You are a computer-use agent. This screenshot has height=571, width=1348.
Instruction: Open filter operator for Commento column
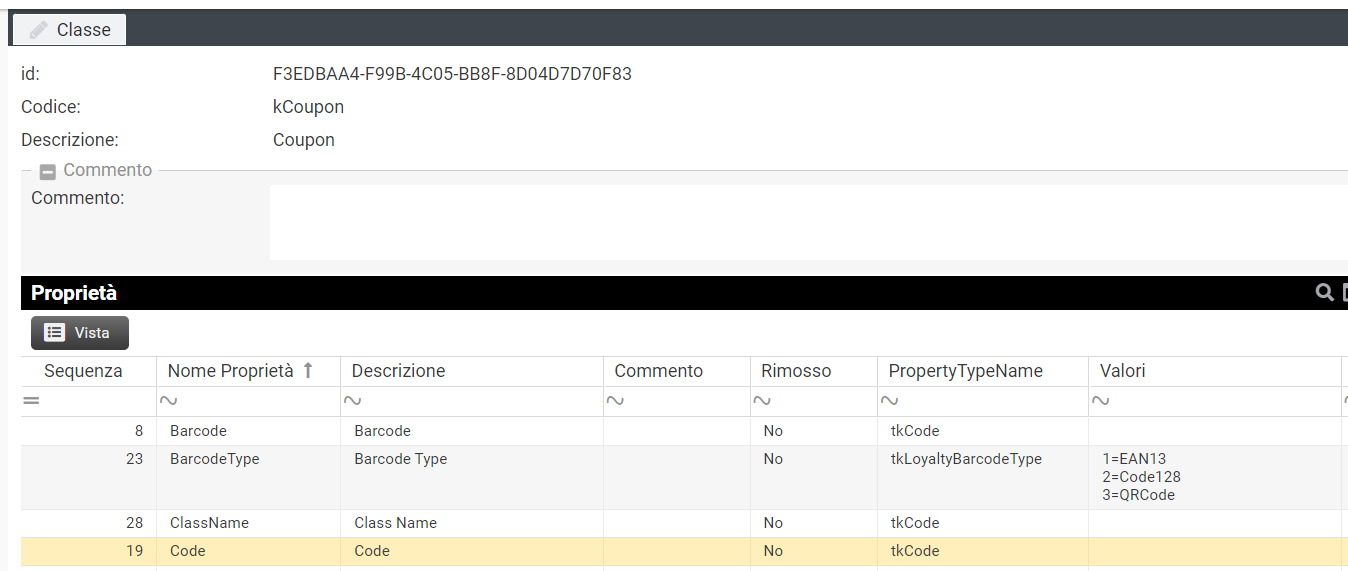click(x=615, y=401)
